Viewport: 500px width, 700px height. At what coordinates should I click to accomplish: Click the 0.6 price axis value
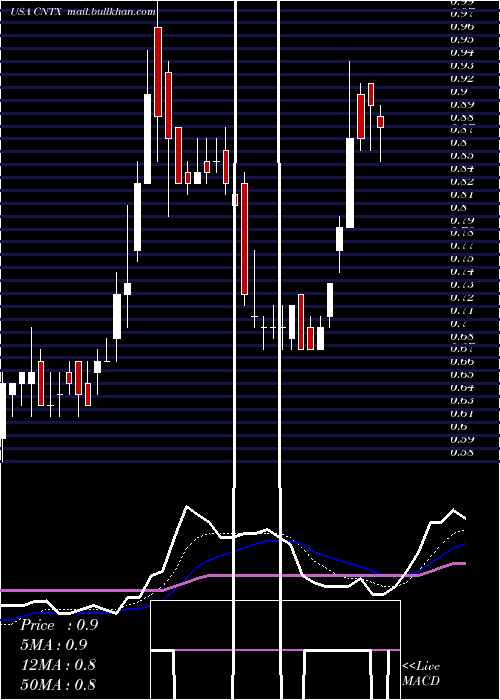[x=458, y=426]
